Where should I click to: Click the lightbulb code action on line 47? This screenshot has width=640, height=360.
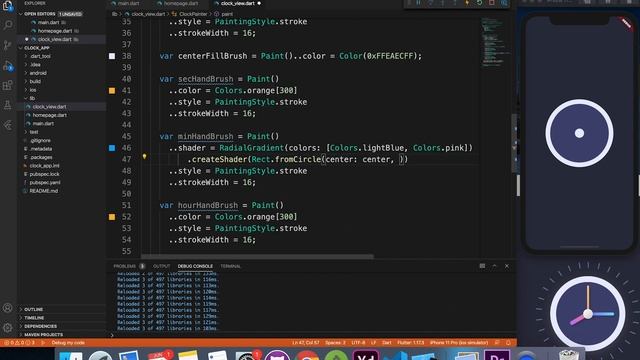[144, 156]
